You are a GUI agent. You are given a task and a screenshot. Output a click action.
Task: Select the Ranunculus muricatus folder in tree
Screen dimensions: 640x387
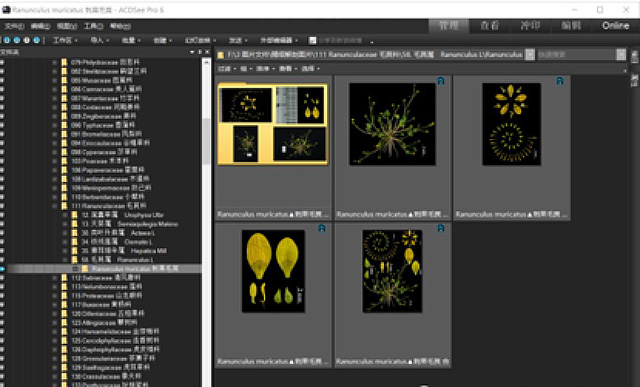135,269
